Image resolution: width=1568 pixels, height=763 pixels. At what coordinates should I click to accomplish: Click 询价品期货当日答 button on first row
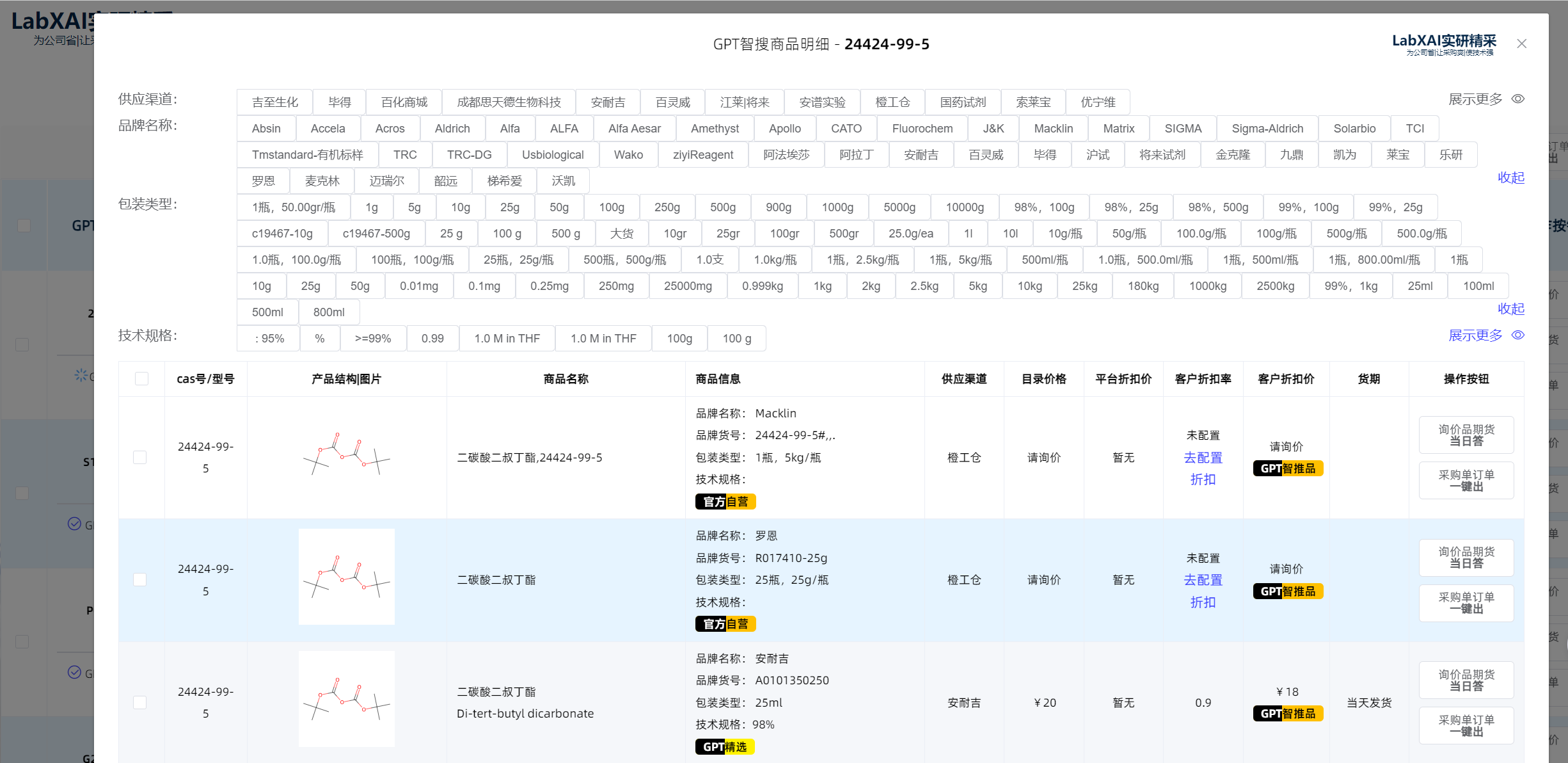[1466, 435]
